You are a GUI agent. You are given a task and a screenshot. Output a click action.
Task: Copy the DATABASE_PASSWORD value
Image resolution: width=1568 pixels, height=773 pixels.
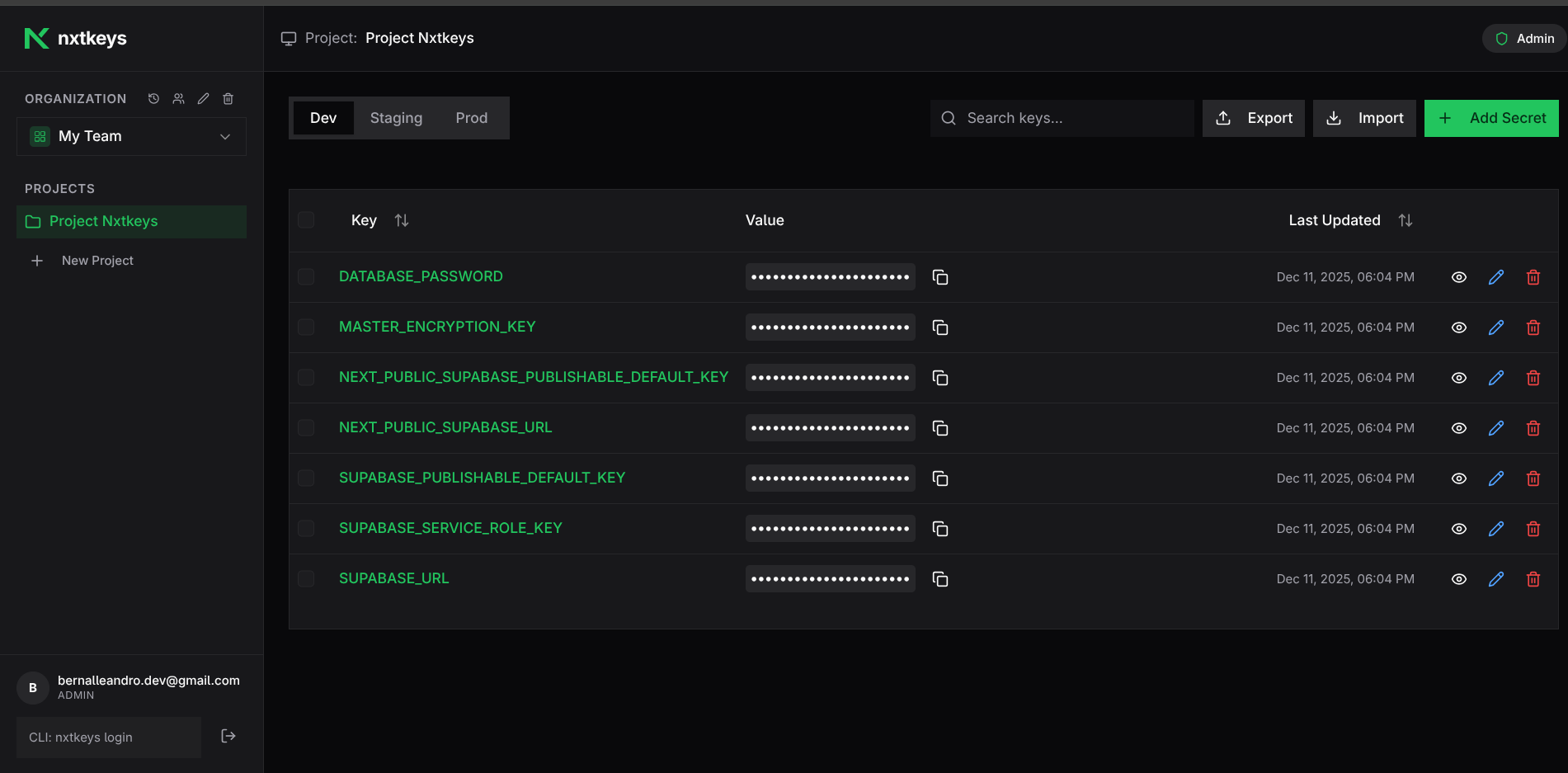coord(940,277)
